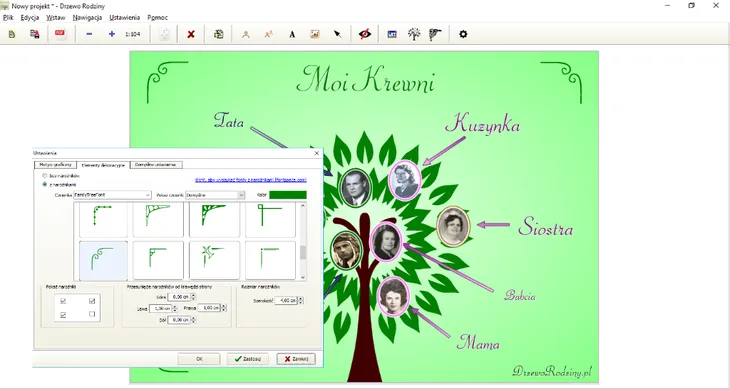730x389 pixels.
Task: Choose the filled floral corner thumbnail
Action: click(x=215, y=220)
